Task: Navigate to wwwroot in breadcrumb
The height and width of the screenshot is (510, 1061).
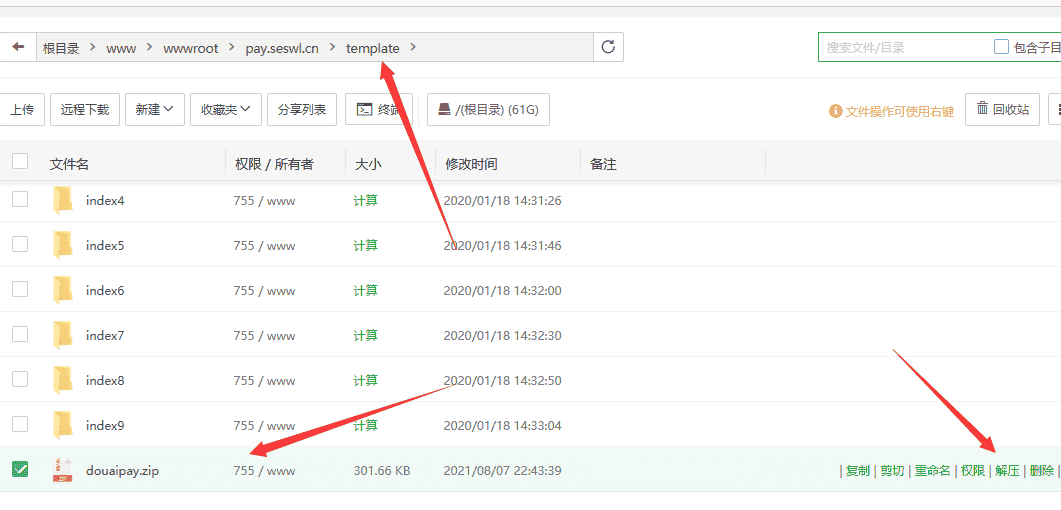Action: (191, 48)
